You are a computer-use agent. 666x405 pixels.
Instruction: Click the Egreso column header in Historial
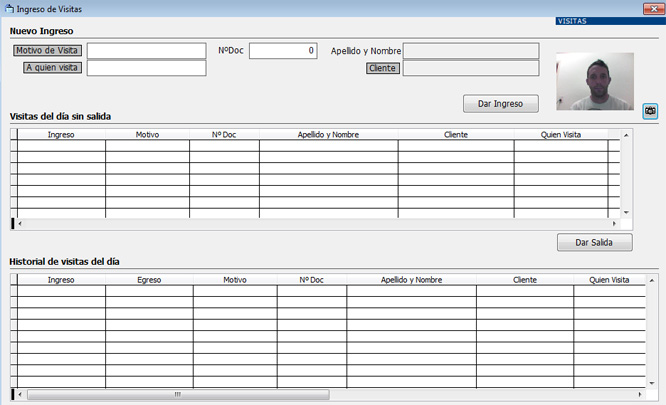tap(148, 280)
